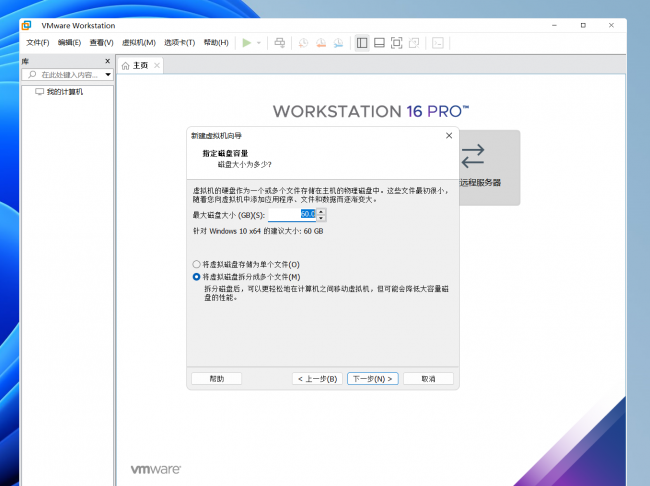Open the 编辑(E) menu

(x=69, y=42)
